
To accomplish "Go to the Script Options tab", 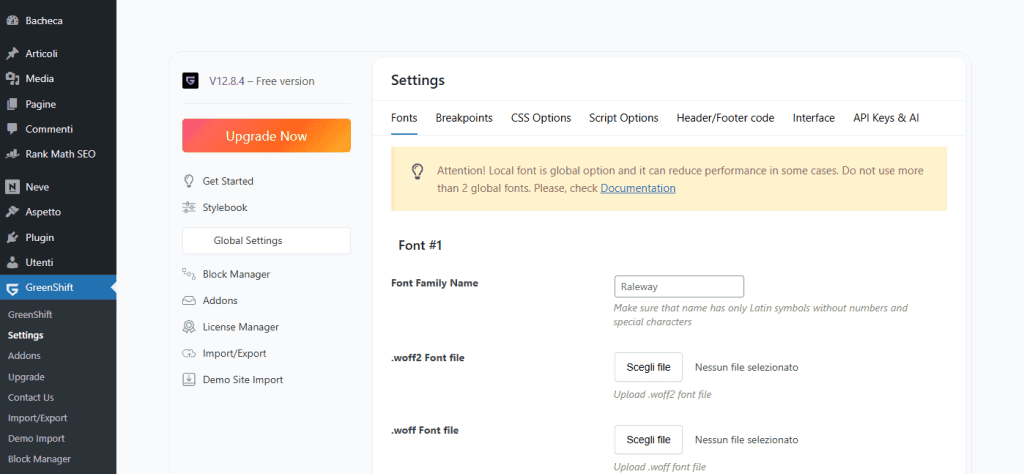I will coord(624,118).
